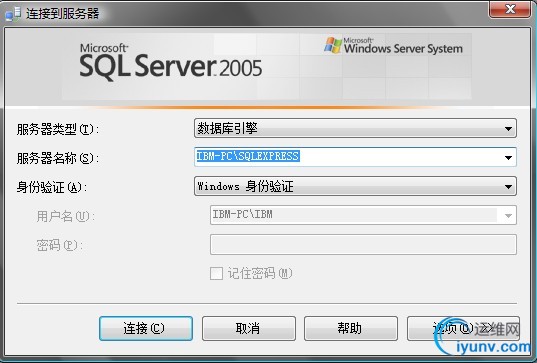Click the disabled 用户名 dropdown arrow
This screenshot has height=363, width=537.
point(508,215)
